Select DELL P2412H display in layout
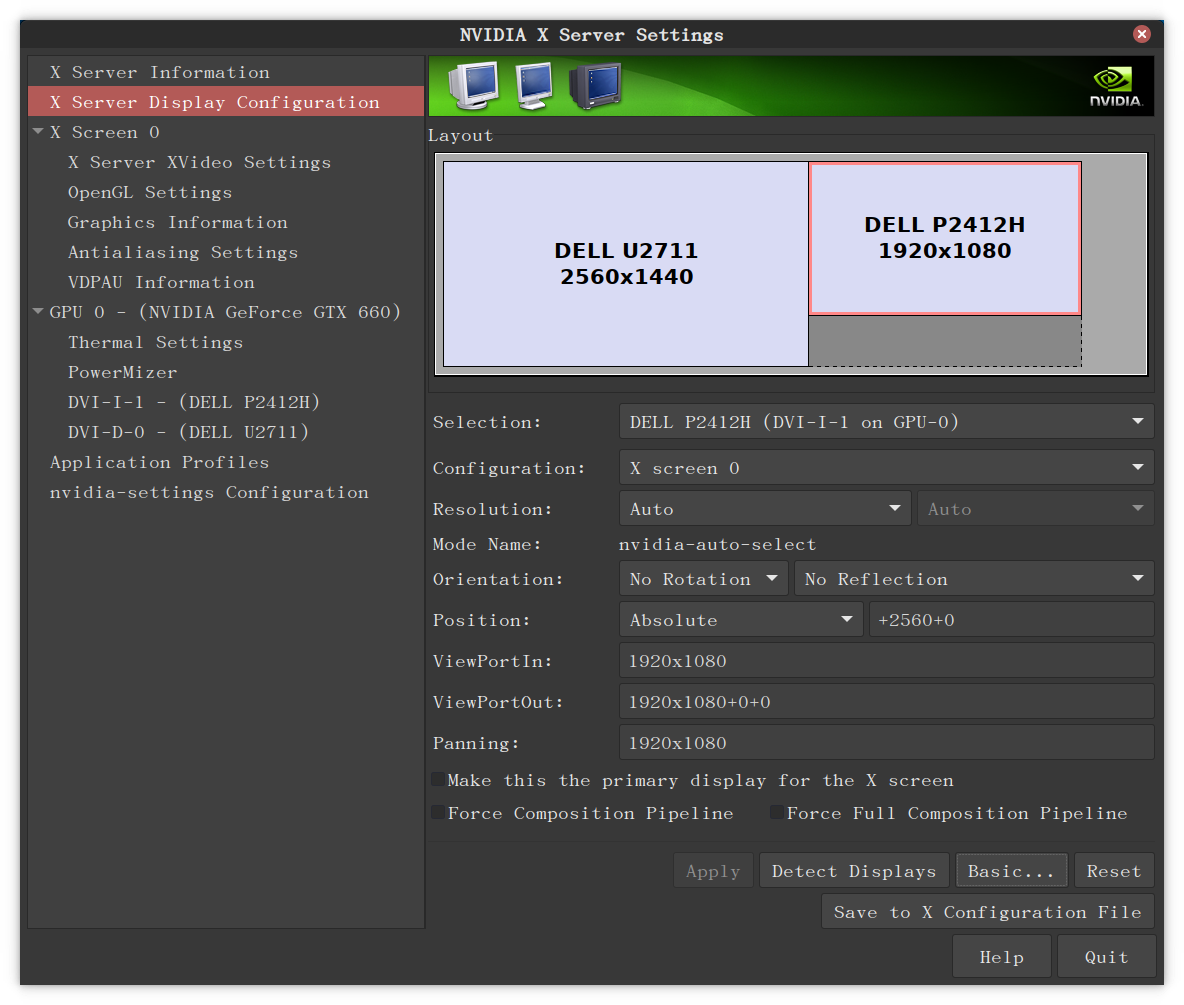Viewport: 1184px width, 1005px height. pyautogui.click(x=945, y=238)
